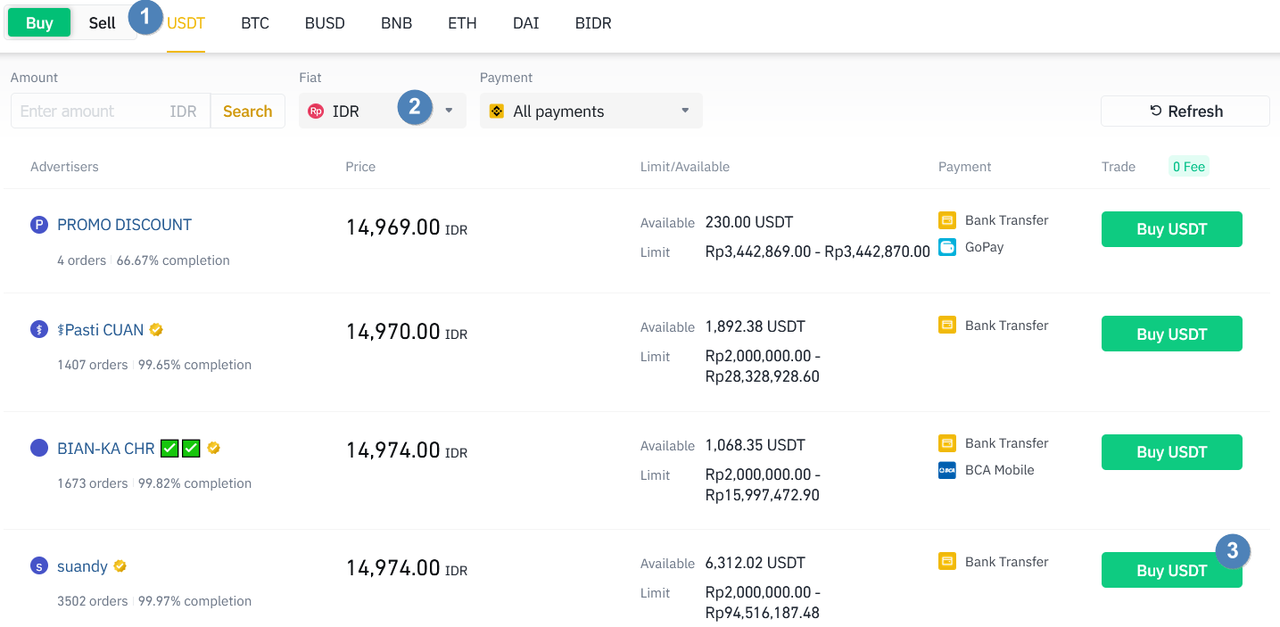Open the BNB tab
The image size is (1280, 627).
pyautogui.click(x=397, y=23)
